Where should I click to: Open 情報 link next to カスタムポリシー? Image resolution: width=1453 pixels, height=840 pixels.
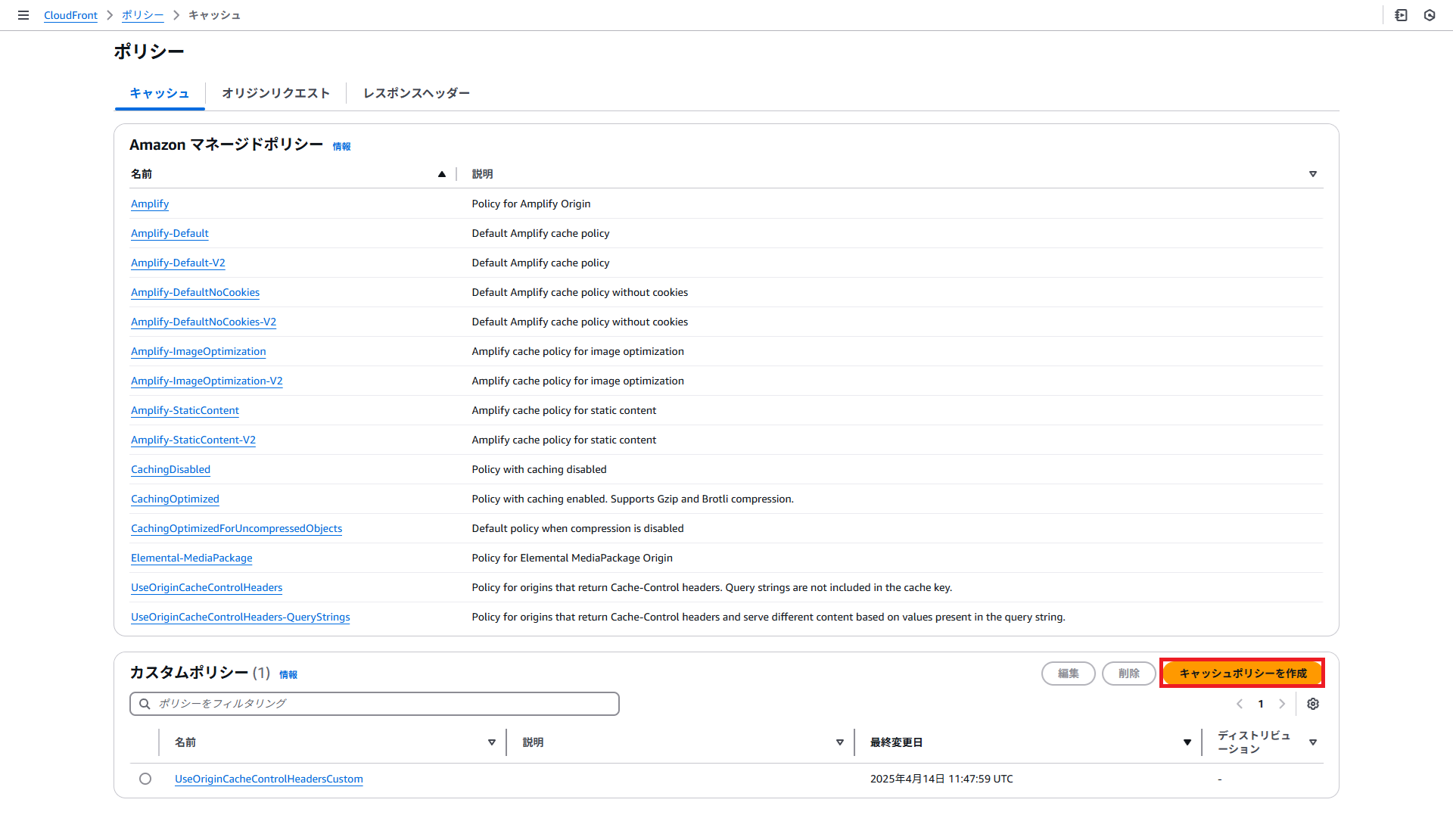[288, 675]
